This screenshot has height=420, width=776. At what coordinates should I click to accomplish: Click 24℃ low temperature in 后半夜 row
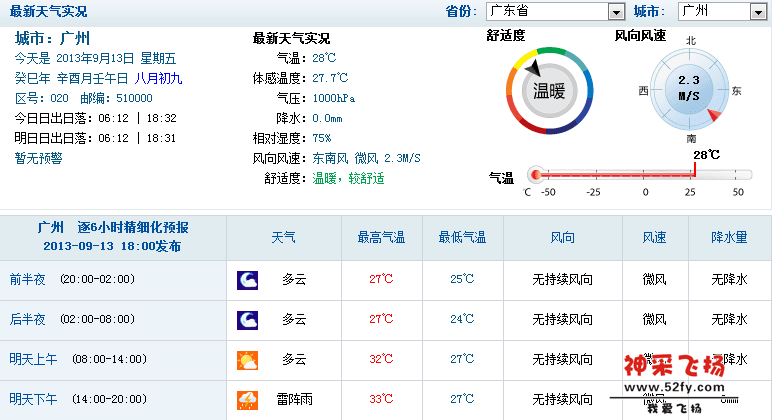pos(462,319)
